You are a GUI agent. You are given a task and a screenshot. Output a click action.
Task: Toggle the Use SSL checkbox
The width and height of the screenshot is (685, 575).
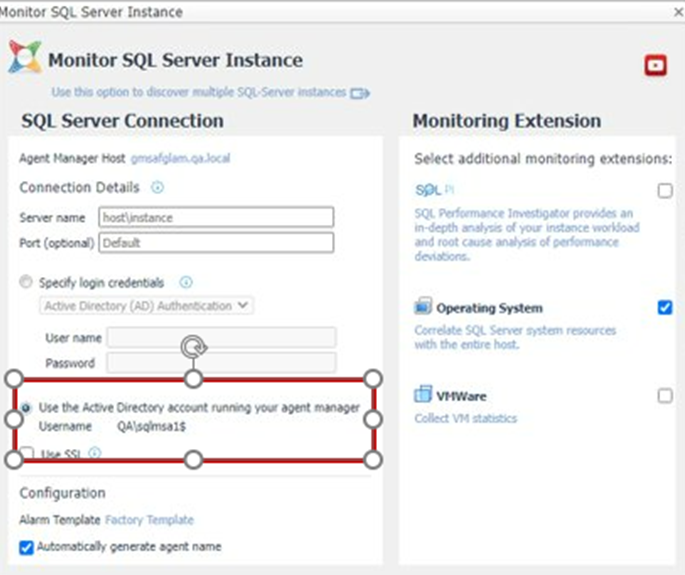27,453
